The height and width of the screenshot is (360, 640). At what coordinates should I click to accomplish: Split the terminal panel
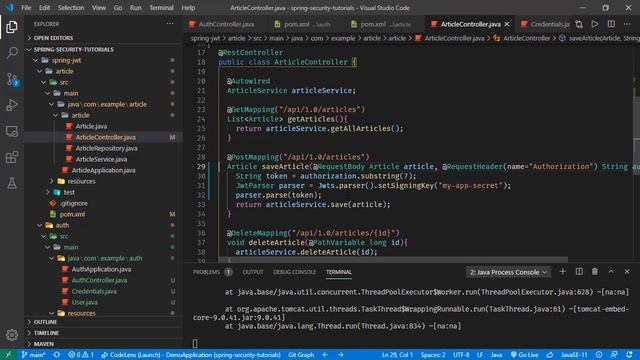579,272
